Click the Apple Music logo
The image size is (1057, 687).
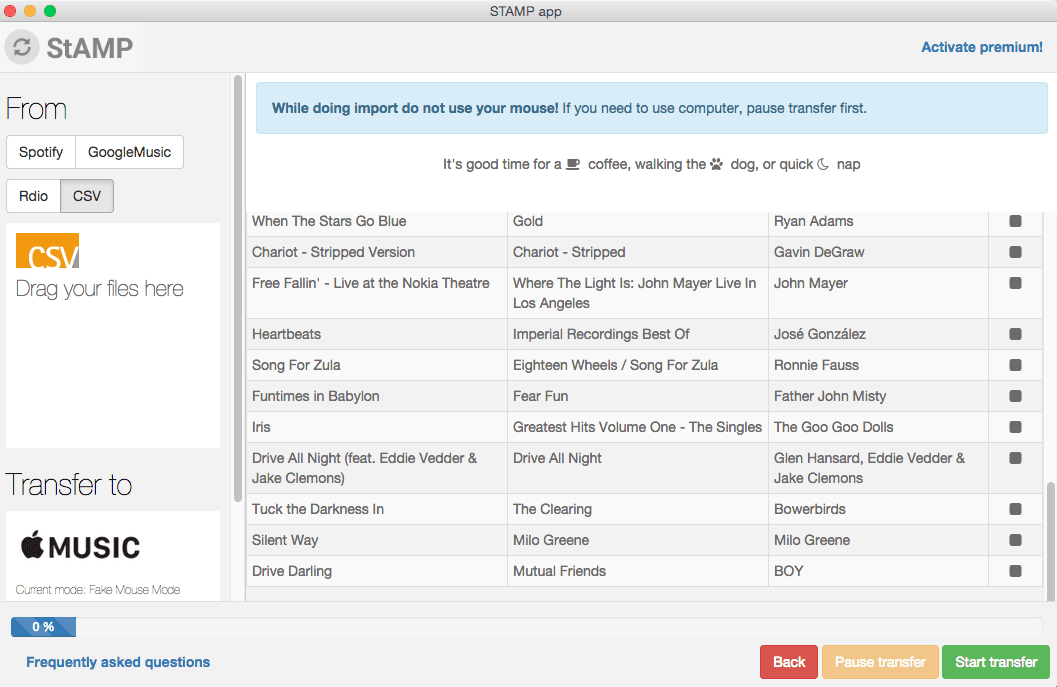(80, 545)
